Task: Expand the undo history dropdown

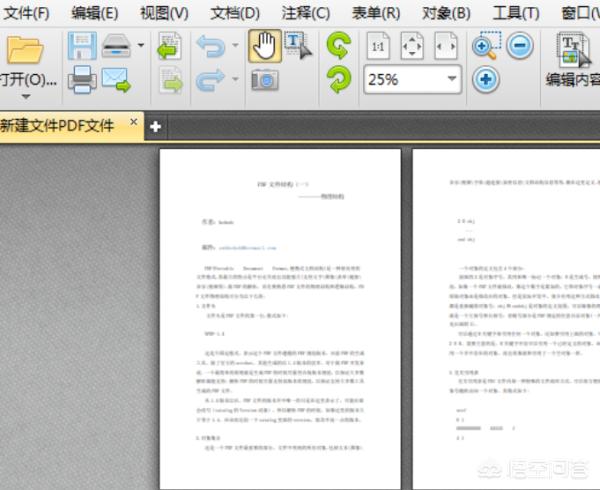Action: tap(235, 45)
